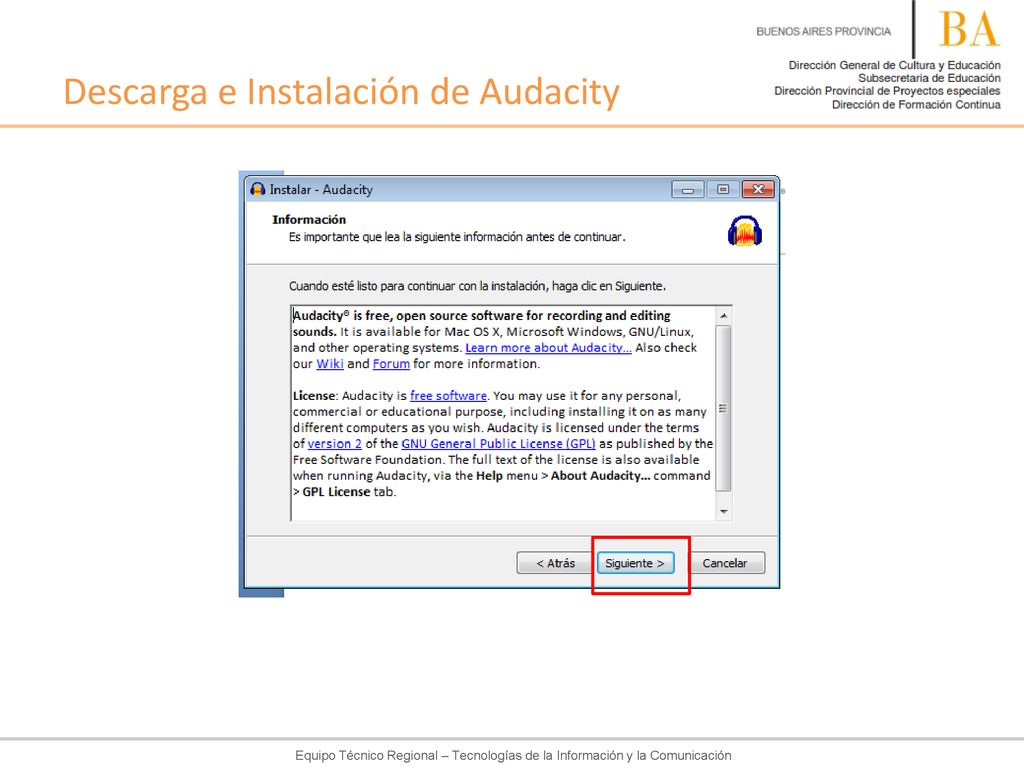Click the 'Descarga e Instalación de Audacity' title
1024x768 pixels.
click(x=341, y=91)
